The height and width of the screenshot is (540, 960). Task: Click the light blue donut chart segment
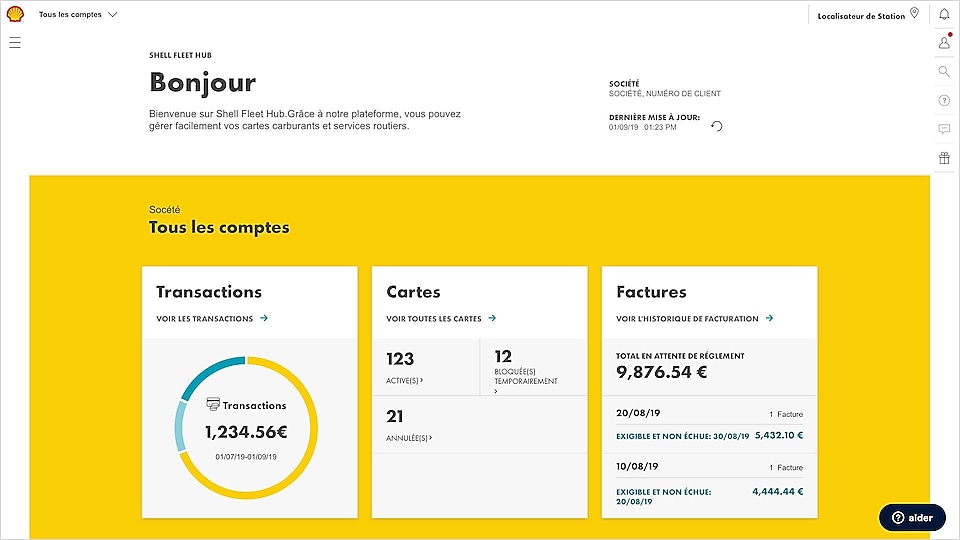[x=180, y=427]
